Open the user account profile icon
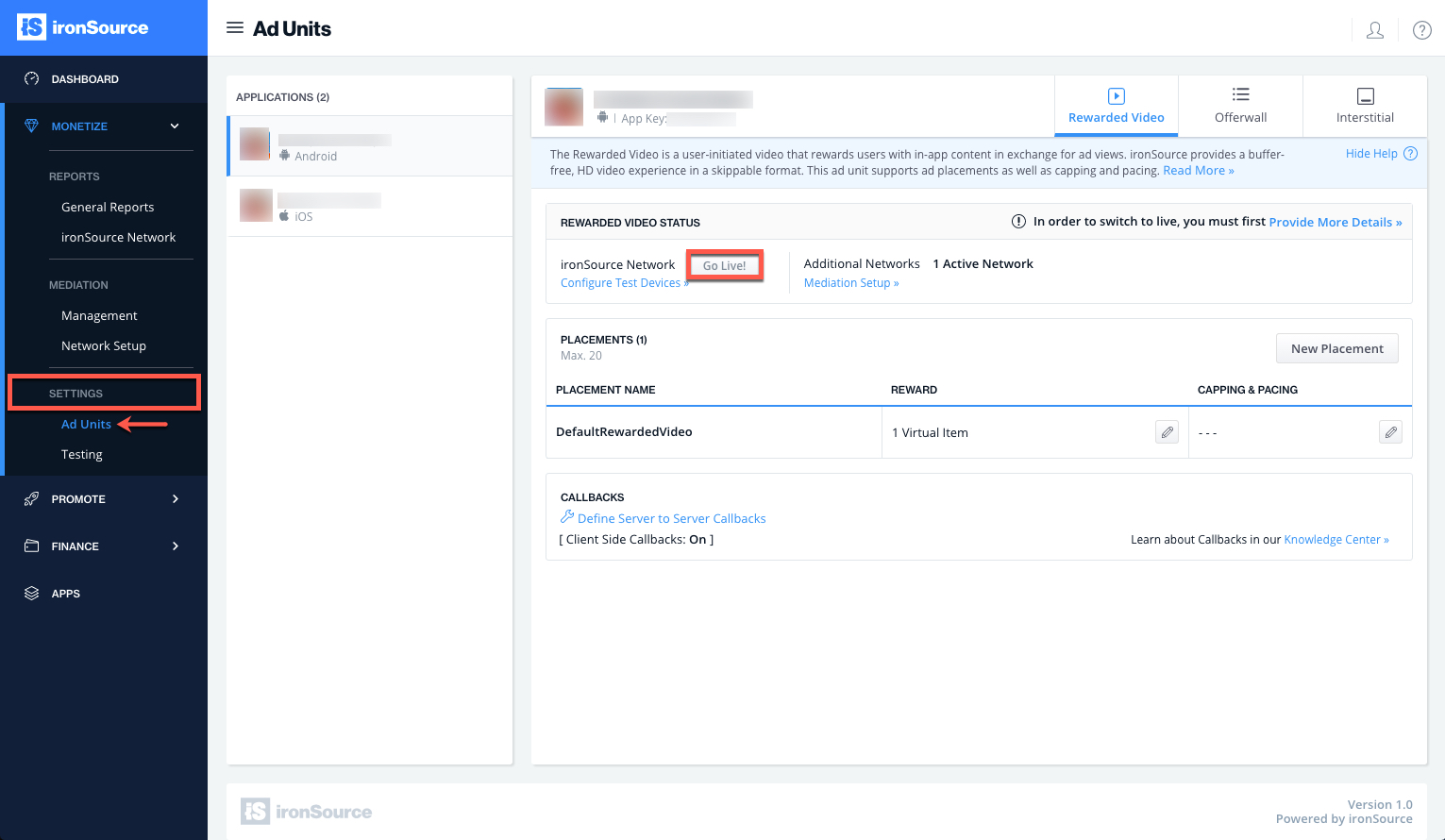Viewport: 1445px width, 840px height. 1375,30
